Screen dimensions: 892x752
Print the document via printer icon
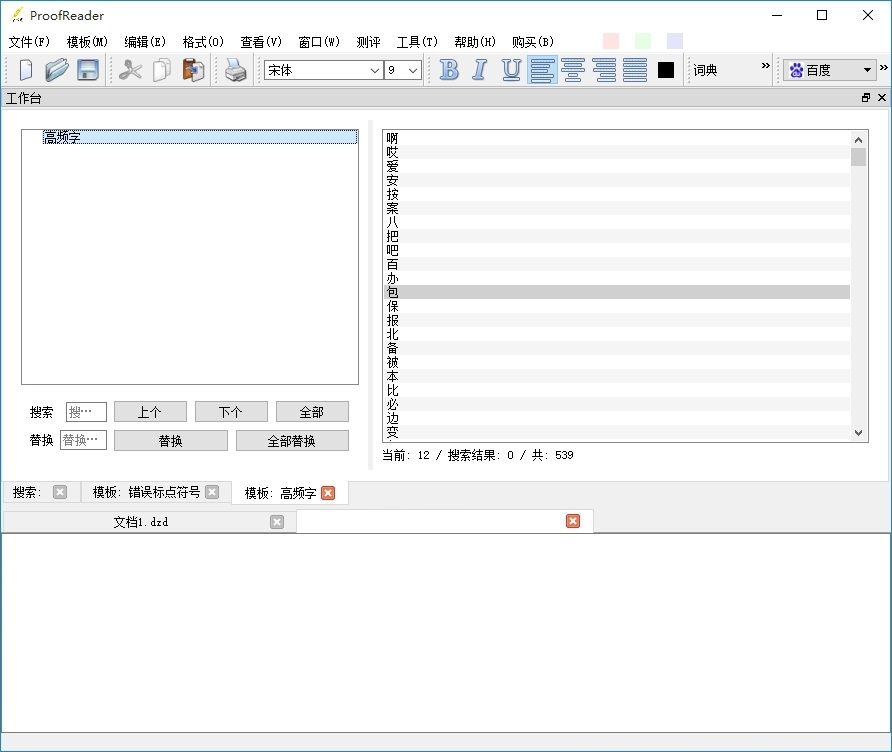pyautogui.click(x=236, y=70)
